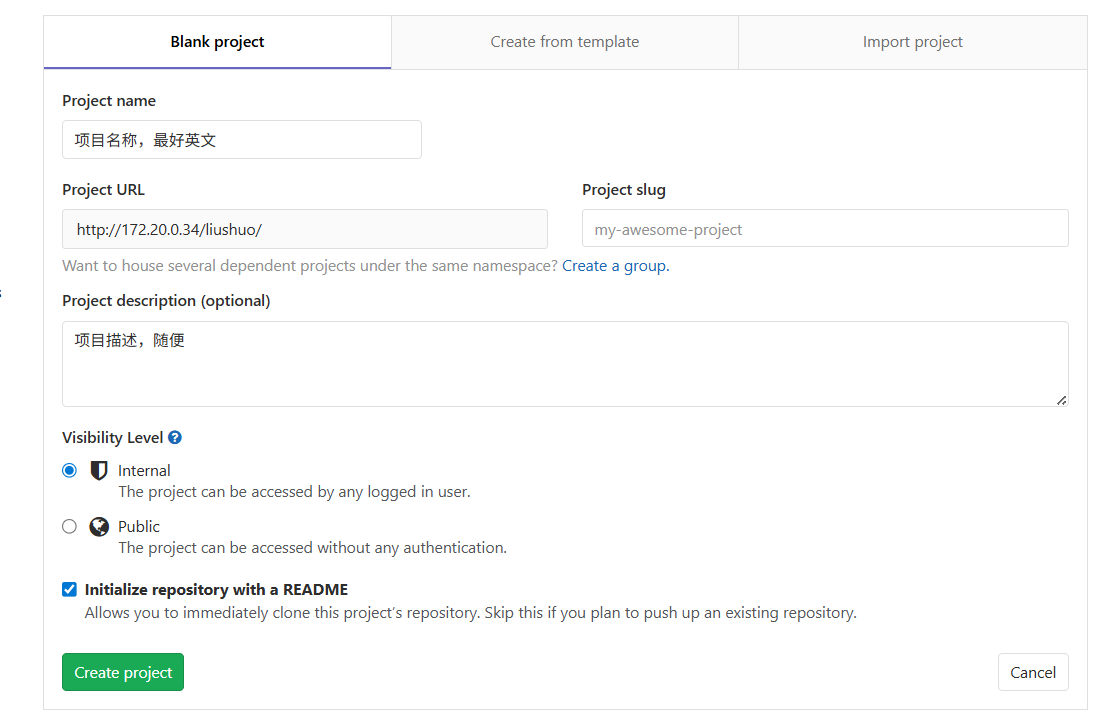1119x724 pixels.
Task: Click the Project URL namespace field
Action: [x=304, y=229]
